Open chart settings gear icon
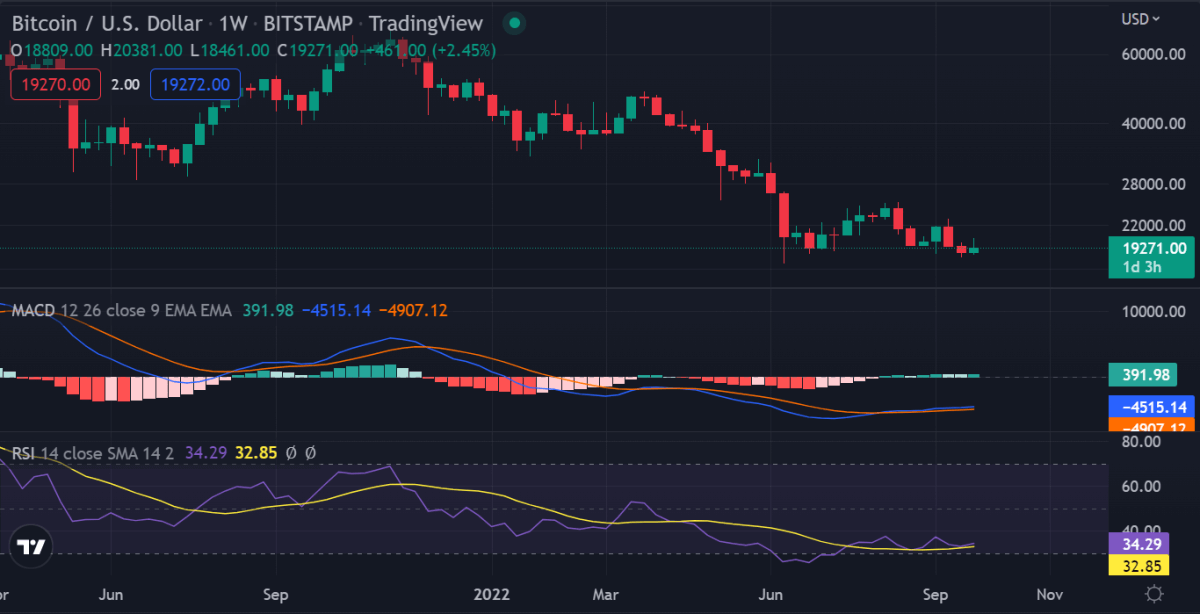This screenshot has height=614, width=1200. tap(1153, 593)
